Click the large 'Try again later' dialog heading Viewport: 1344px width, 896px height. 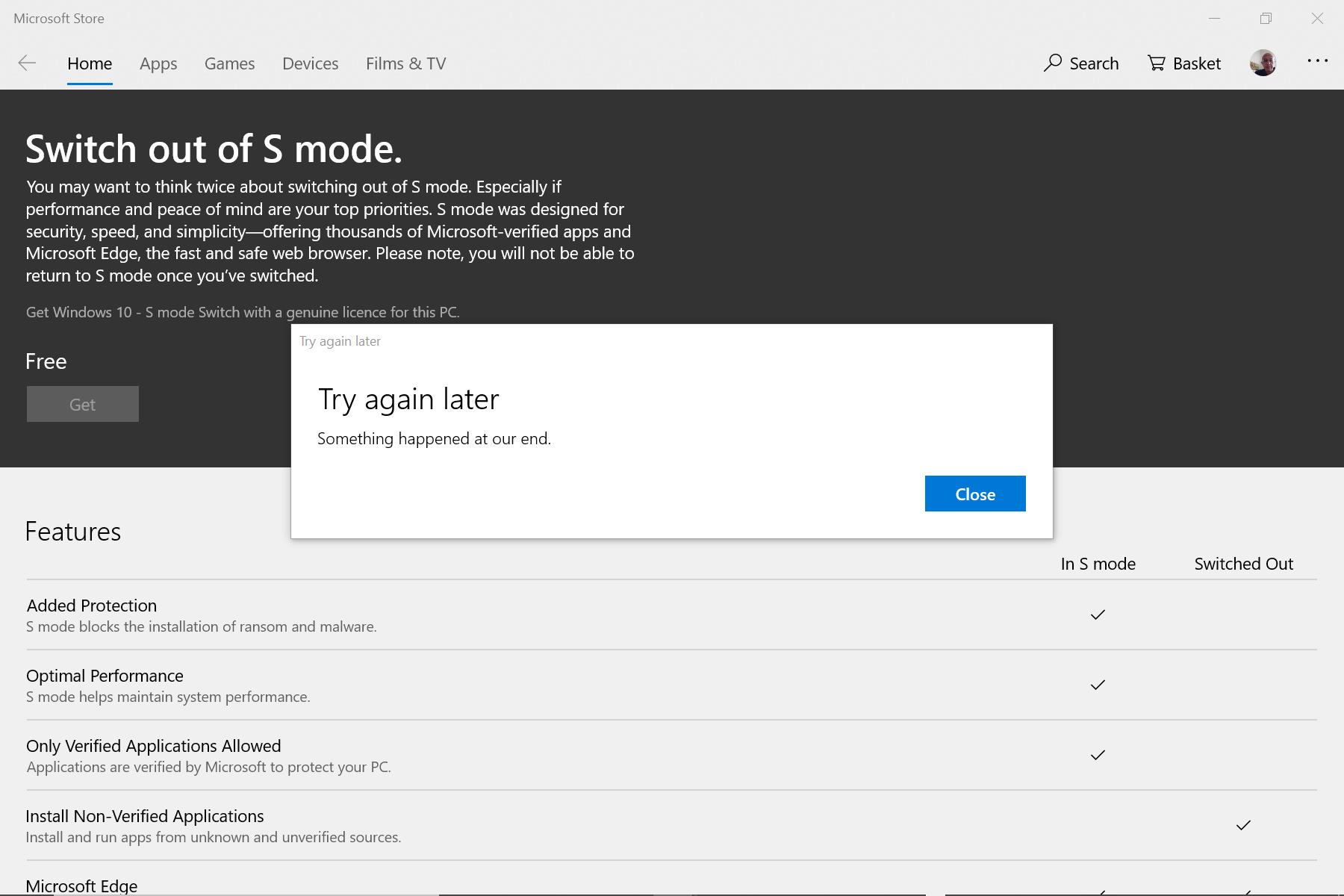408,399
